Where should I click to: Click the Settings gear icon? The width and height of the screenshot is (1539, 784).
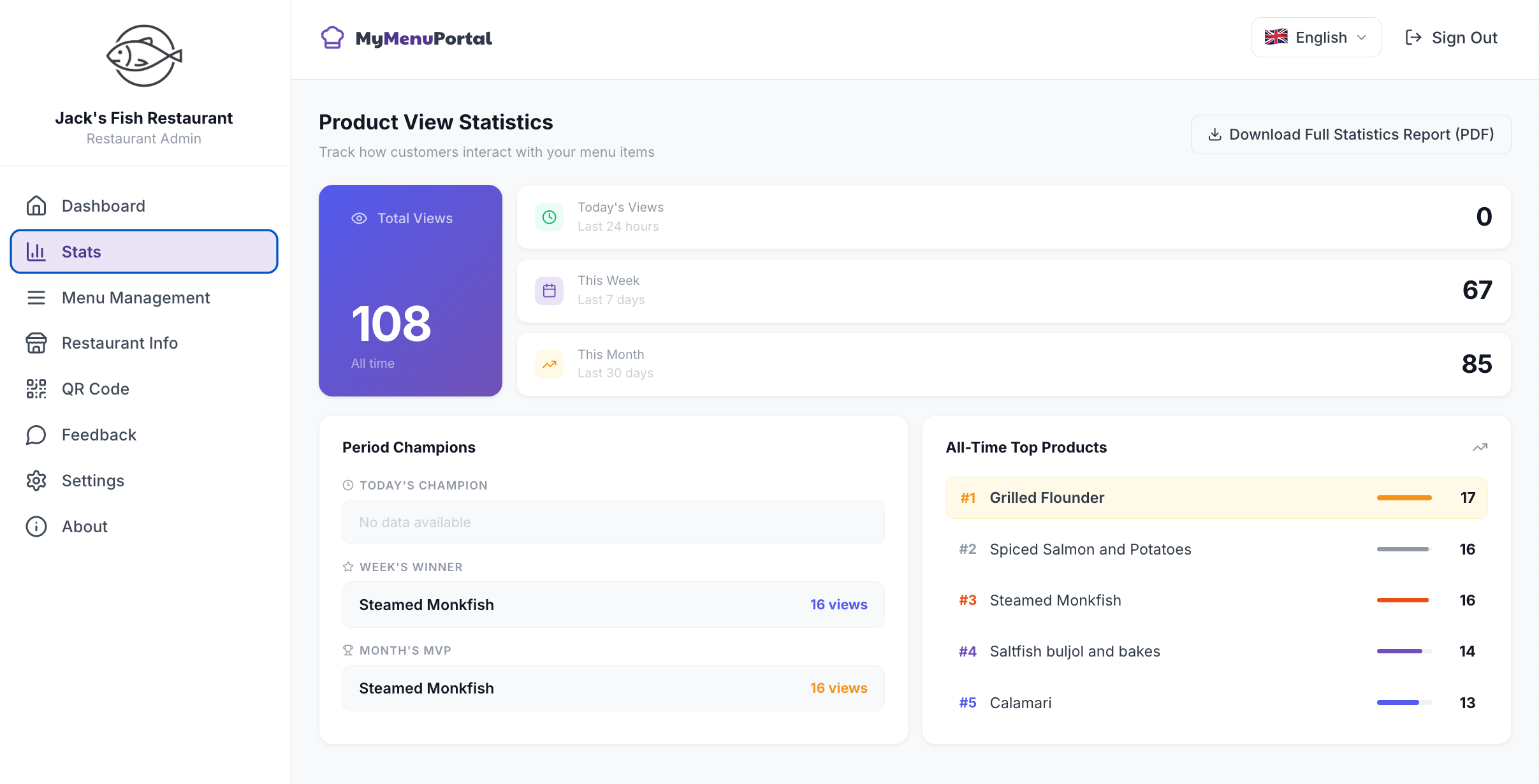pyautogui.click(x=36, y=481)
